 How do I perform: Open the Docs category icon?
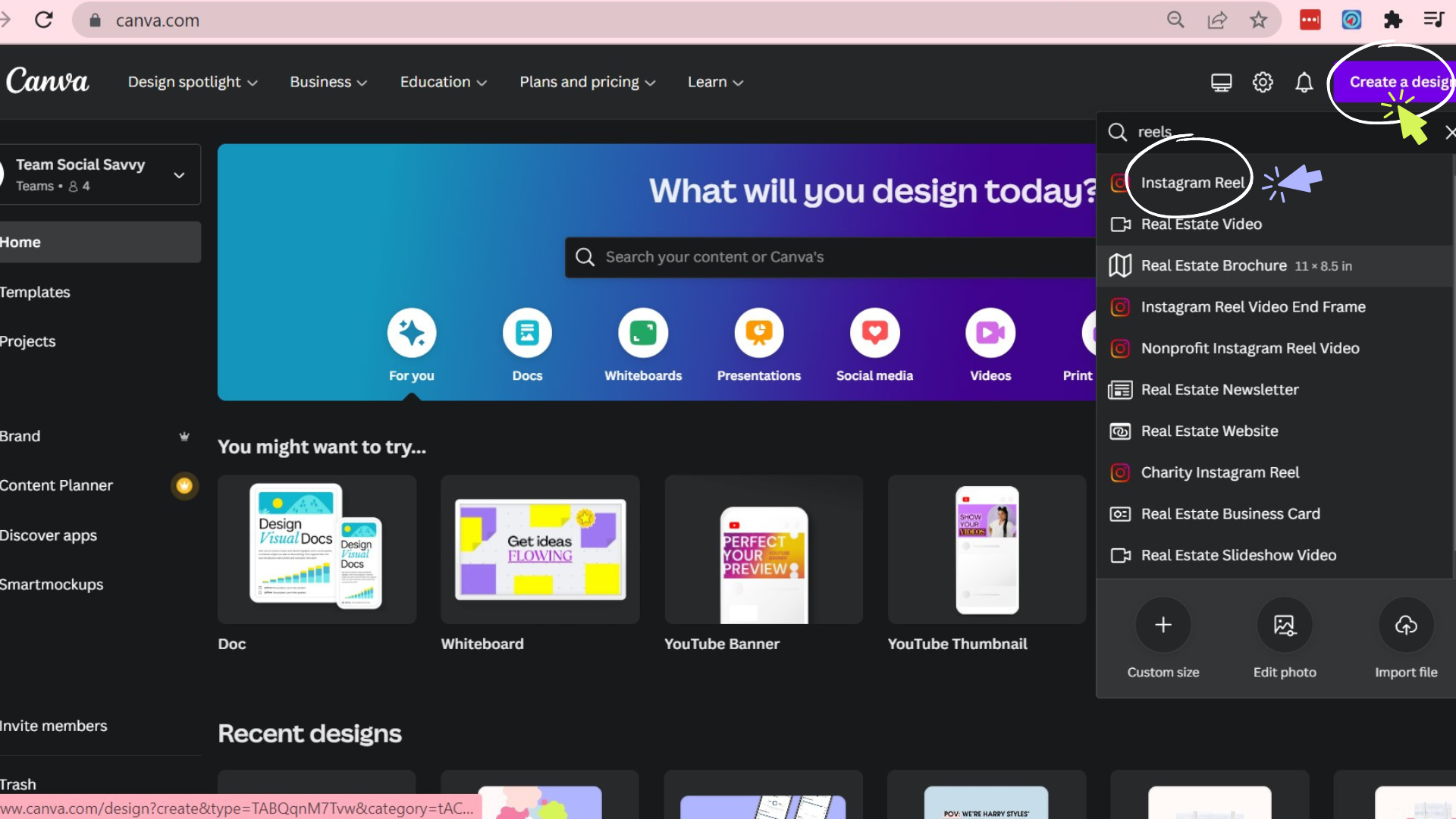[x=527, y=333]
